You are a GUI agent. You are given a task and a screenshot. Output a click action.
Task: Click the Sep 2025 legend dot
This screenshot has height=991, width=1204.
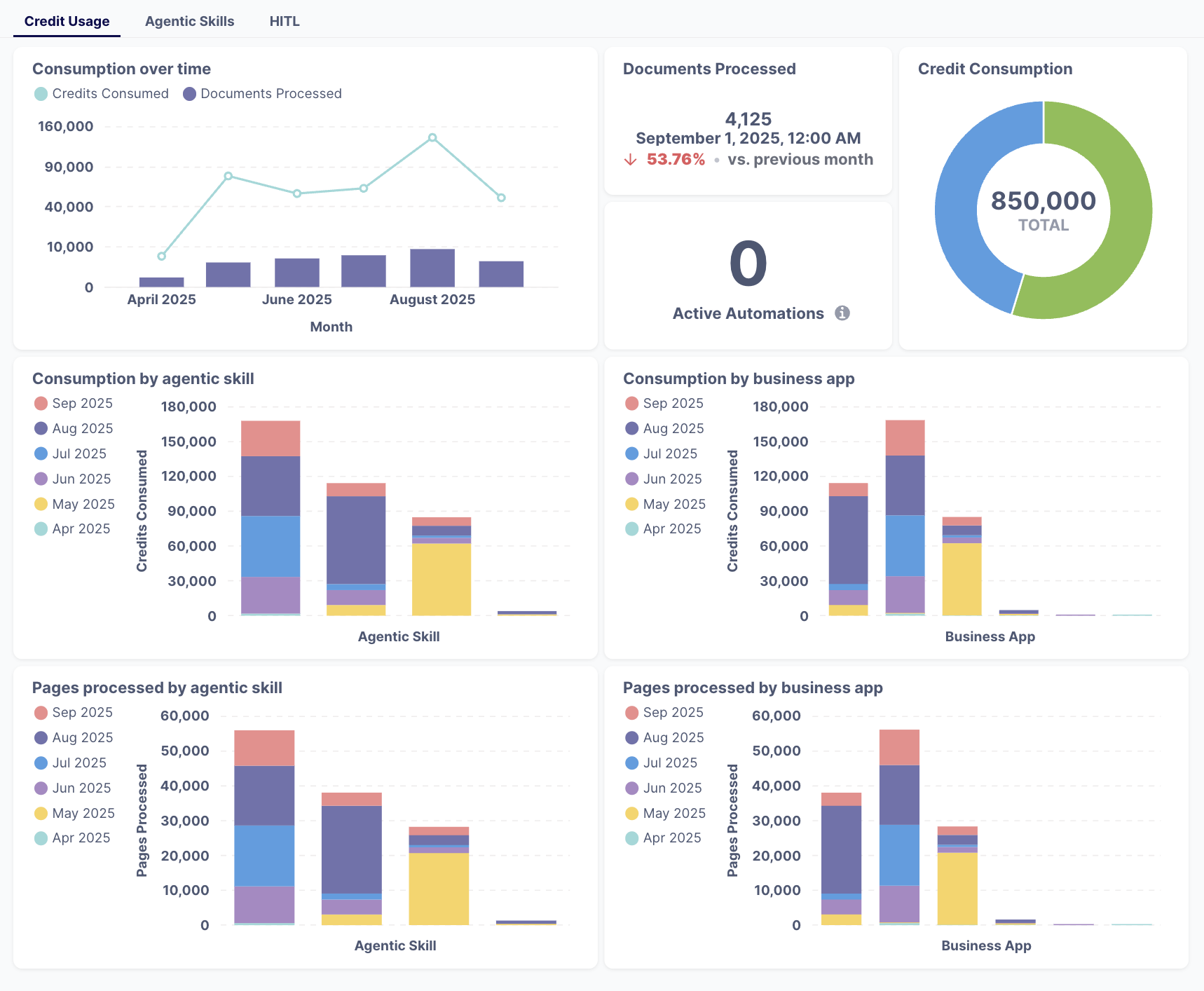click(41, 403)
